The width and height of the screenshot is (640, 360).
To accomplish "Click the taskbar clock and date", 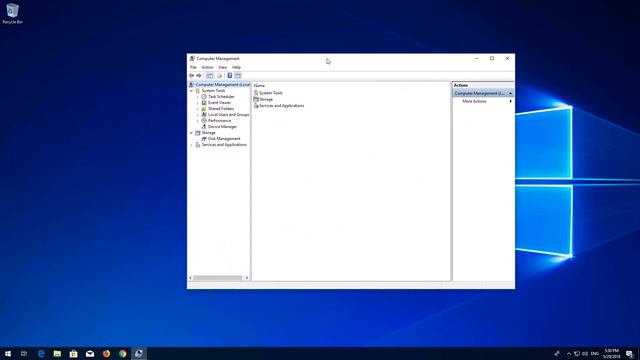I will tap(611, 354).
